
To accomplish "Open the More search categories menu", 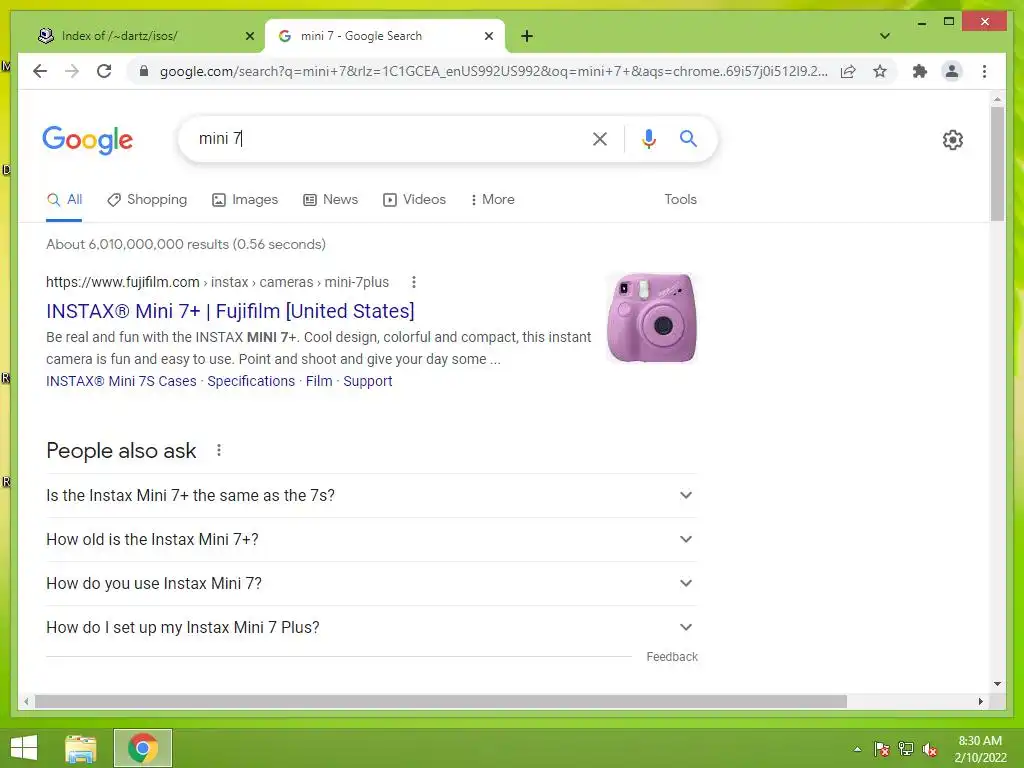I will (492, 200).
